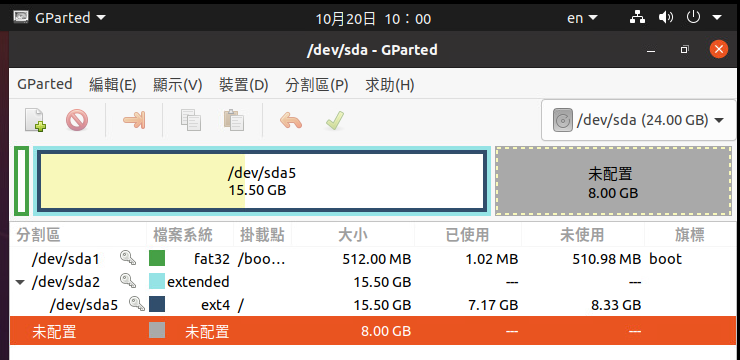This screenshot has width=740, height=360.
Task: Open the 分割區(P) menu
Action: tap(317, 85)
